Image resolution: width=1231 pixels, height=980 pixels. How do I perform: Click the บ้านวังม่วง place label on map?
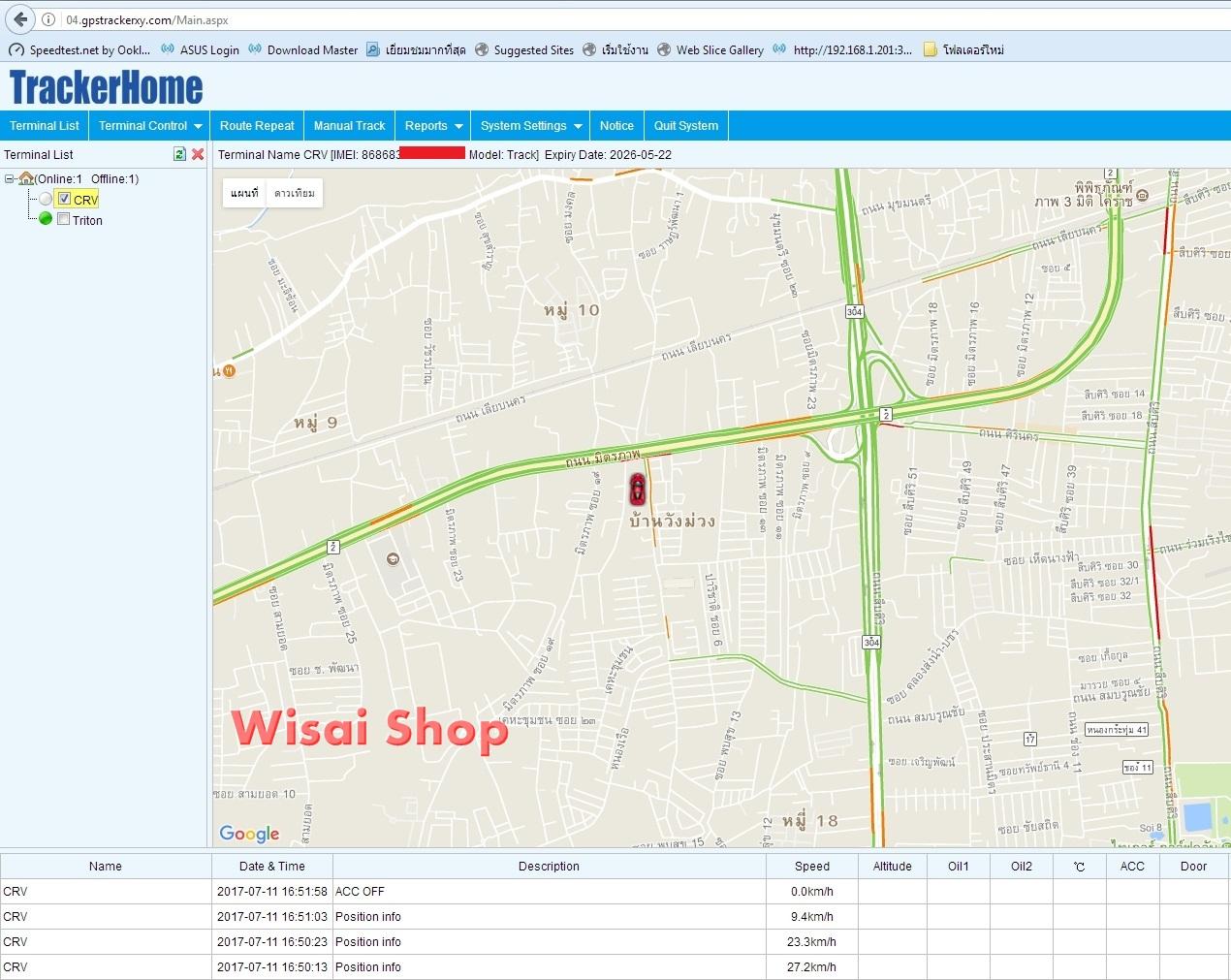click(x=672, y=522)
